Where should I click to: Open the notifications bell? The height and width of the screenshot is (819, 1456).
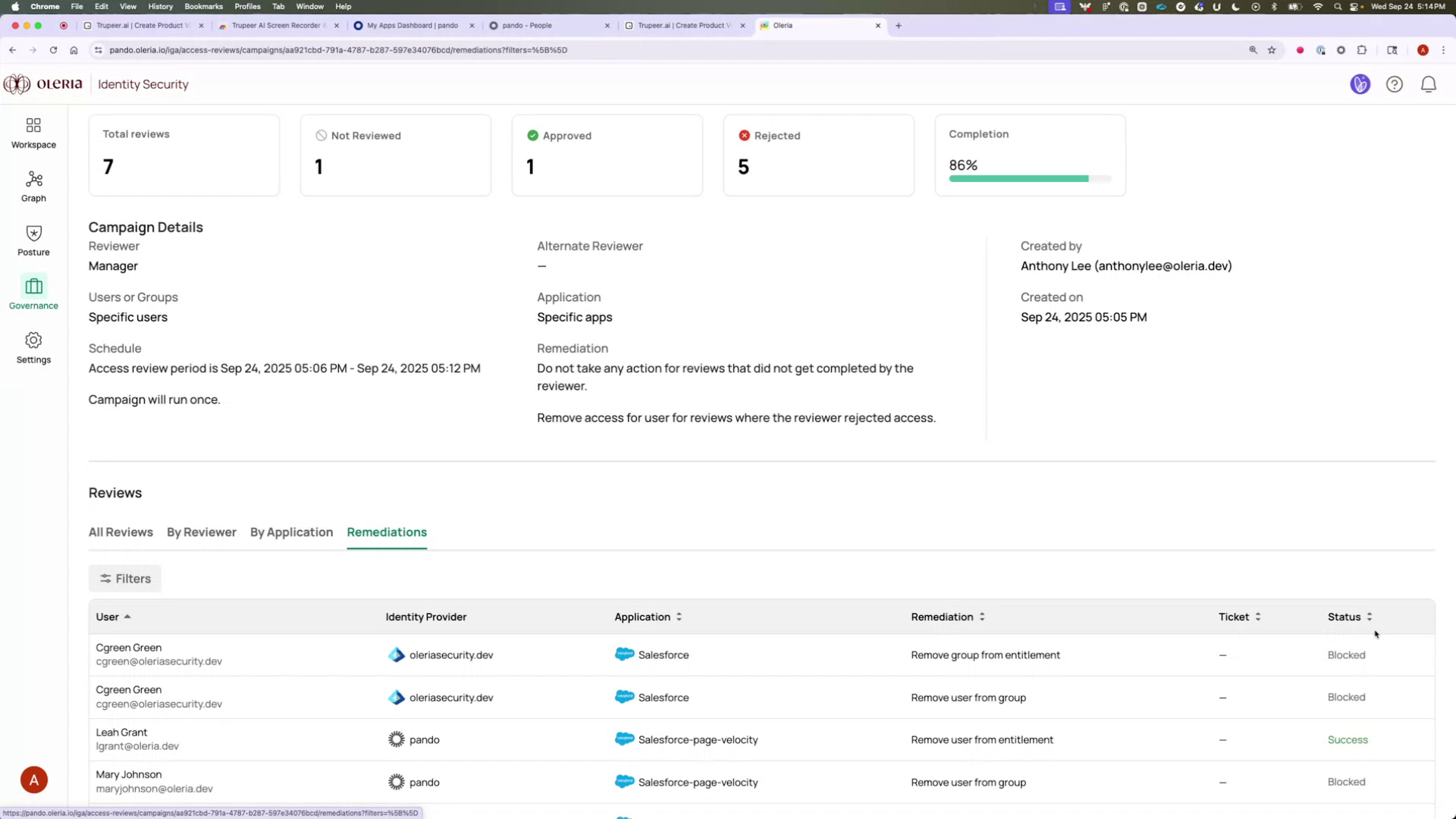point(1429,84)
